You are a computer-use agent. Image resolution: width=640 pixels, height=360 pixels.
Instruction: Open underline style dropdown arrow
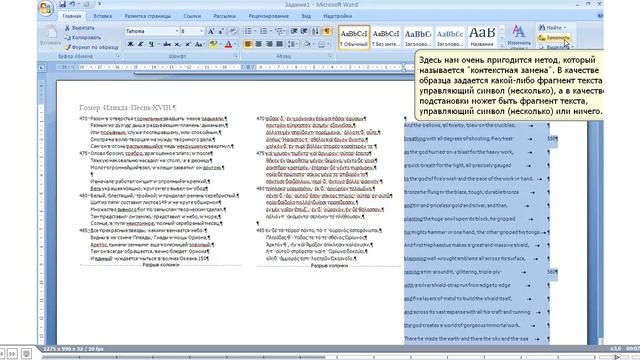pyautogui.click(x=158, y=44)
